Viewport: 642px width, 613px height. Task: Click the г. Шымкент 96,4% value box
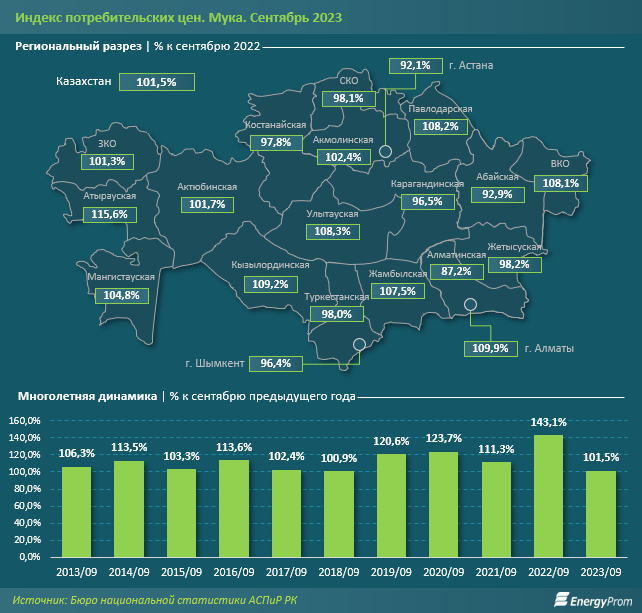point(276,364)
